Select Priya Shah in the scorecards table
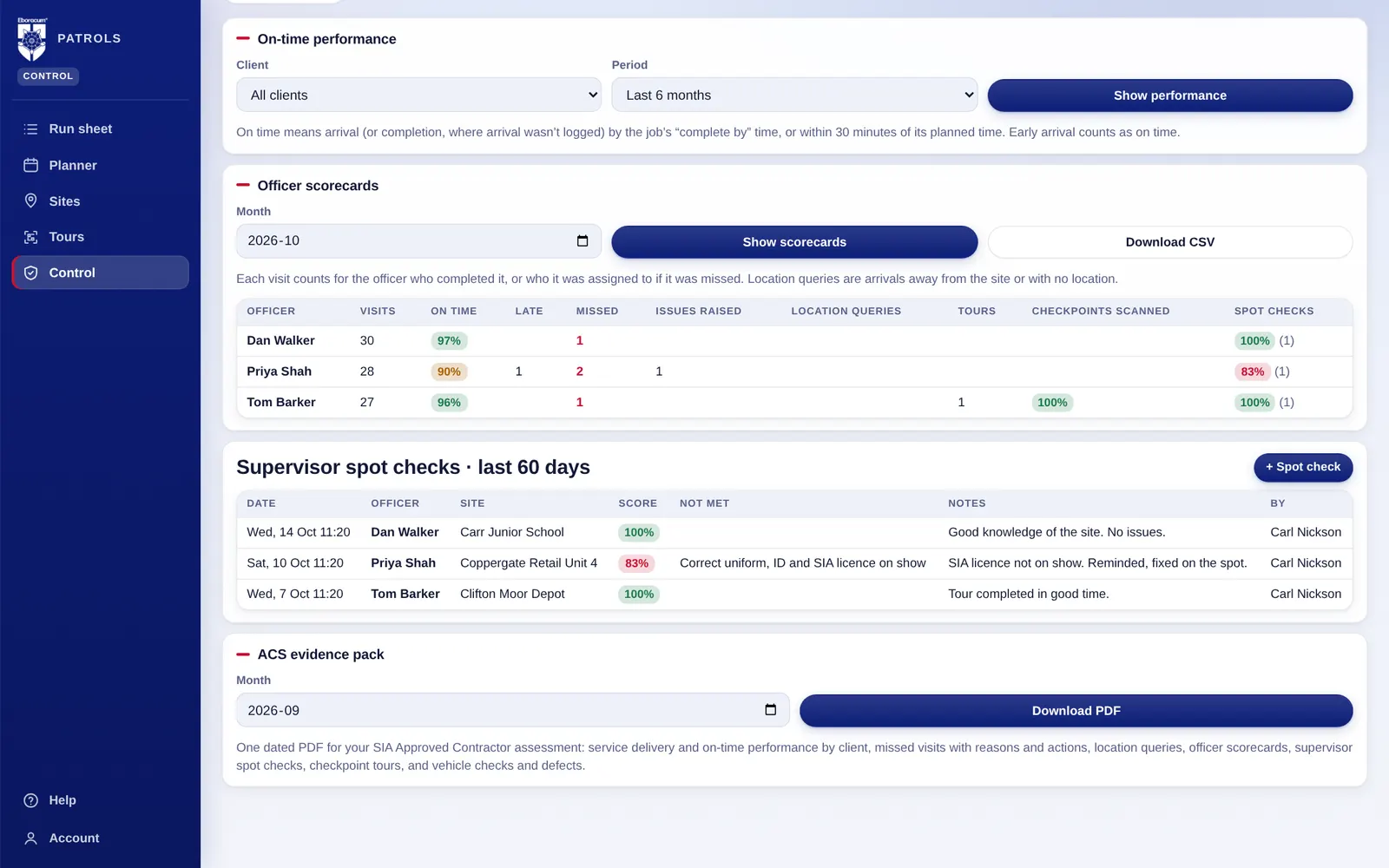Image resolution: width=1389 pixels, height=868 pixels. click(x=279, y=372)
